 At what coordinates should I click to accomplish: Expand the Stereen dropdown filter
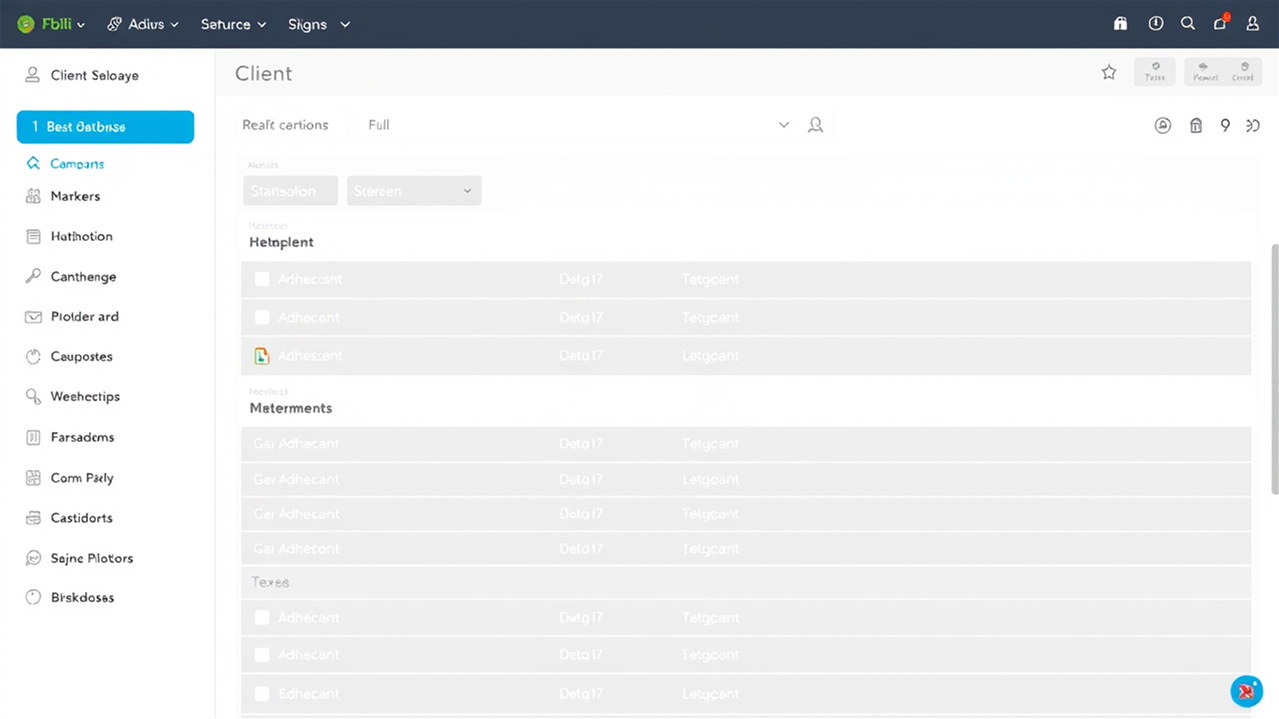(x=414, y=191)
